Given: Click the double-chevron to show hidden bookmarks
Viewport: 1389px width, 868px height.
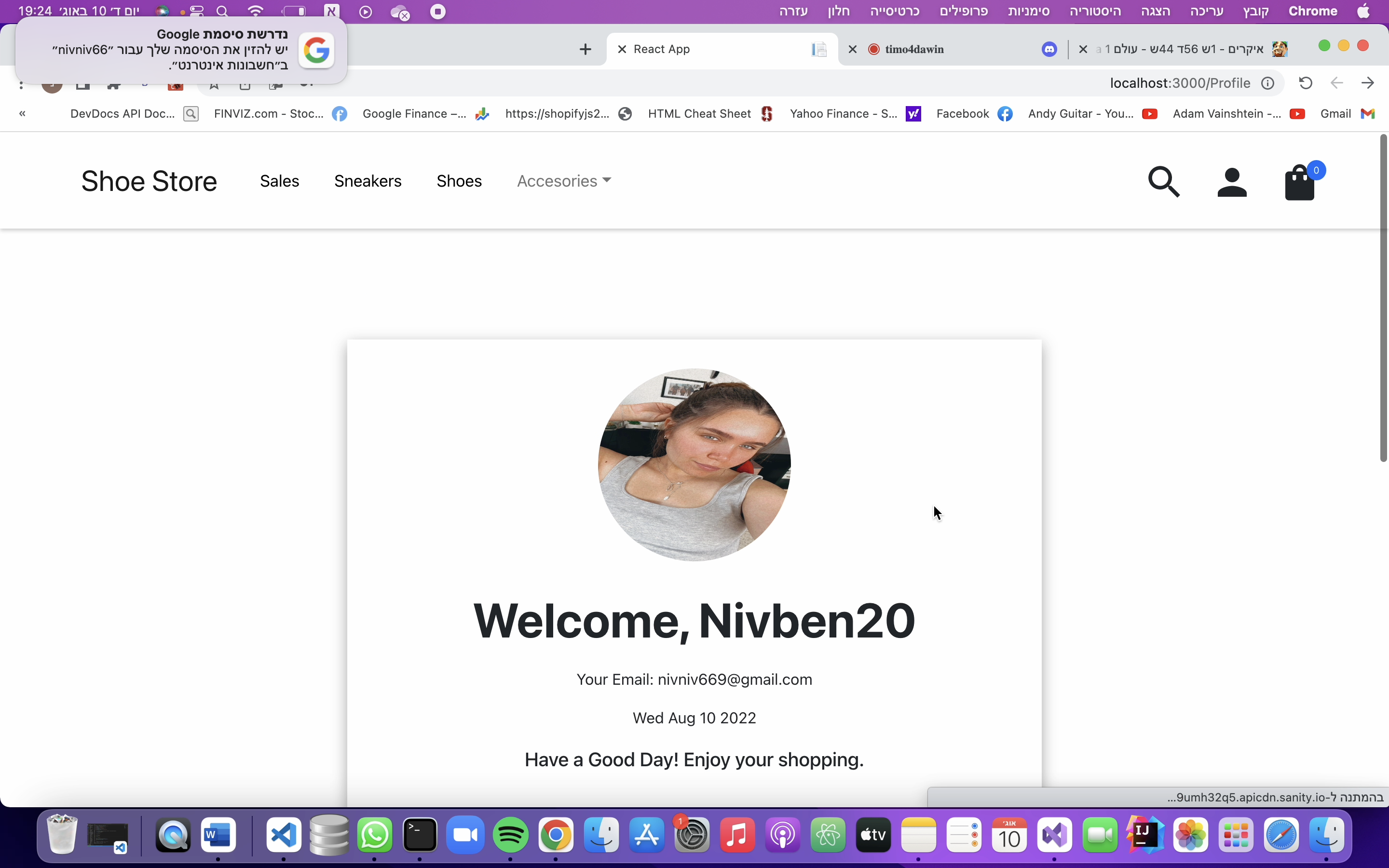Looking at the screenshot, I should click(x=22, y=114).
